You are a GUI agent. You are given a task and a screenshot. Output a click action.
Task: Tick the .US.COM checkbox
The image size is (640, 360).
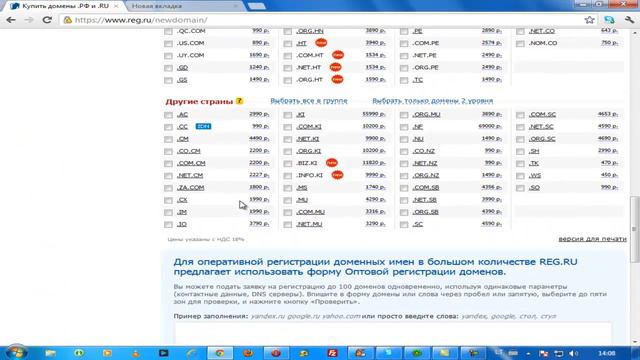point(168,43)
